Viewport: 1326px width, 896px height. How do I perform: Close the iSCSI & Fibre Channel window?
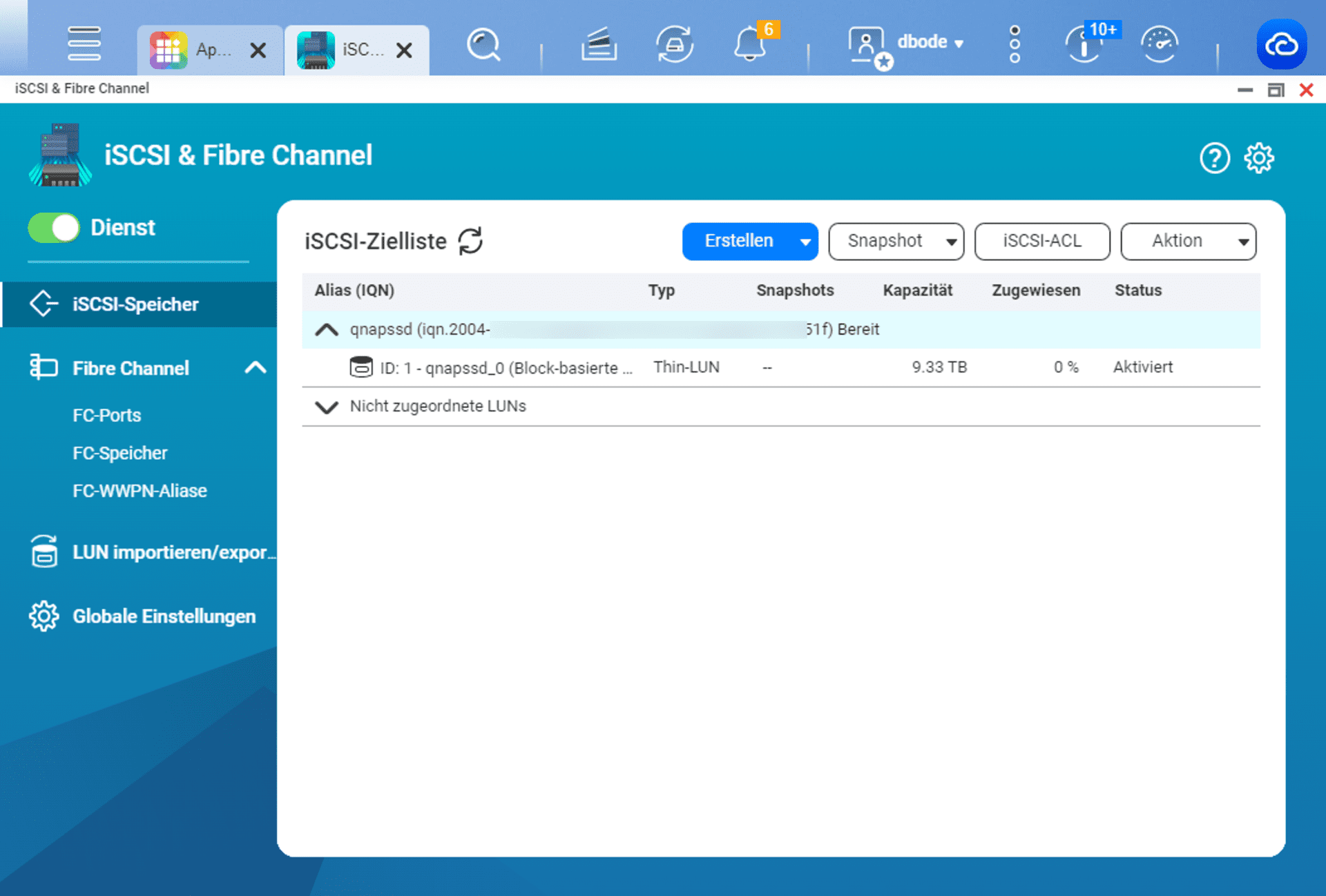pos(1306,90)
